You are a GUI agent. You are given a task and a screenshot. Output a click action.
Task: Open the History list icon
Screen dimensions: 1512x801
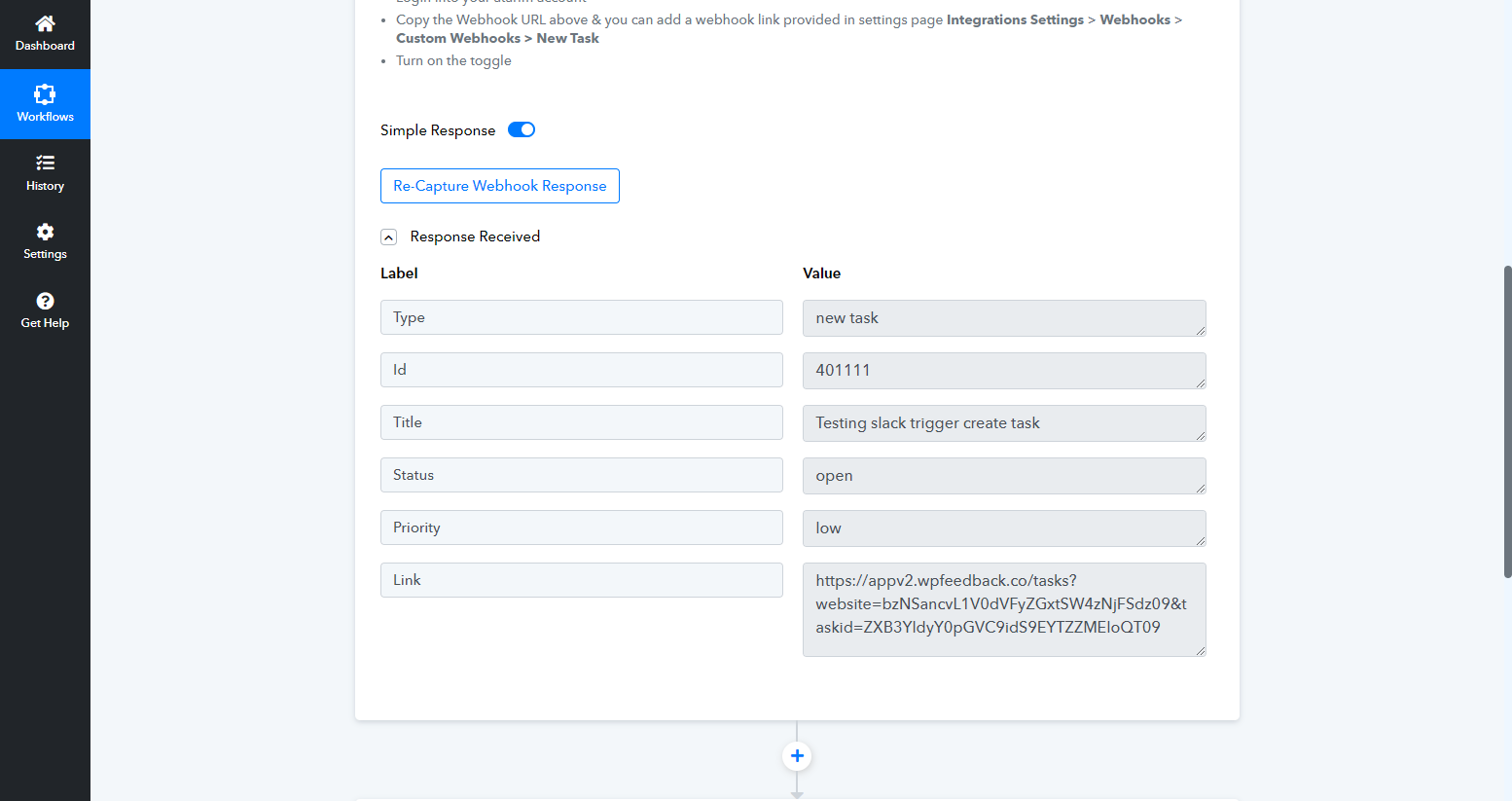45,163
